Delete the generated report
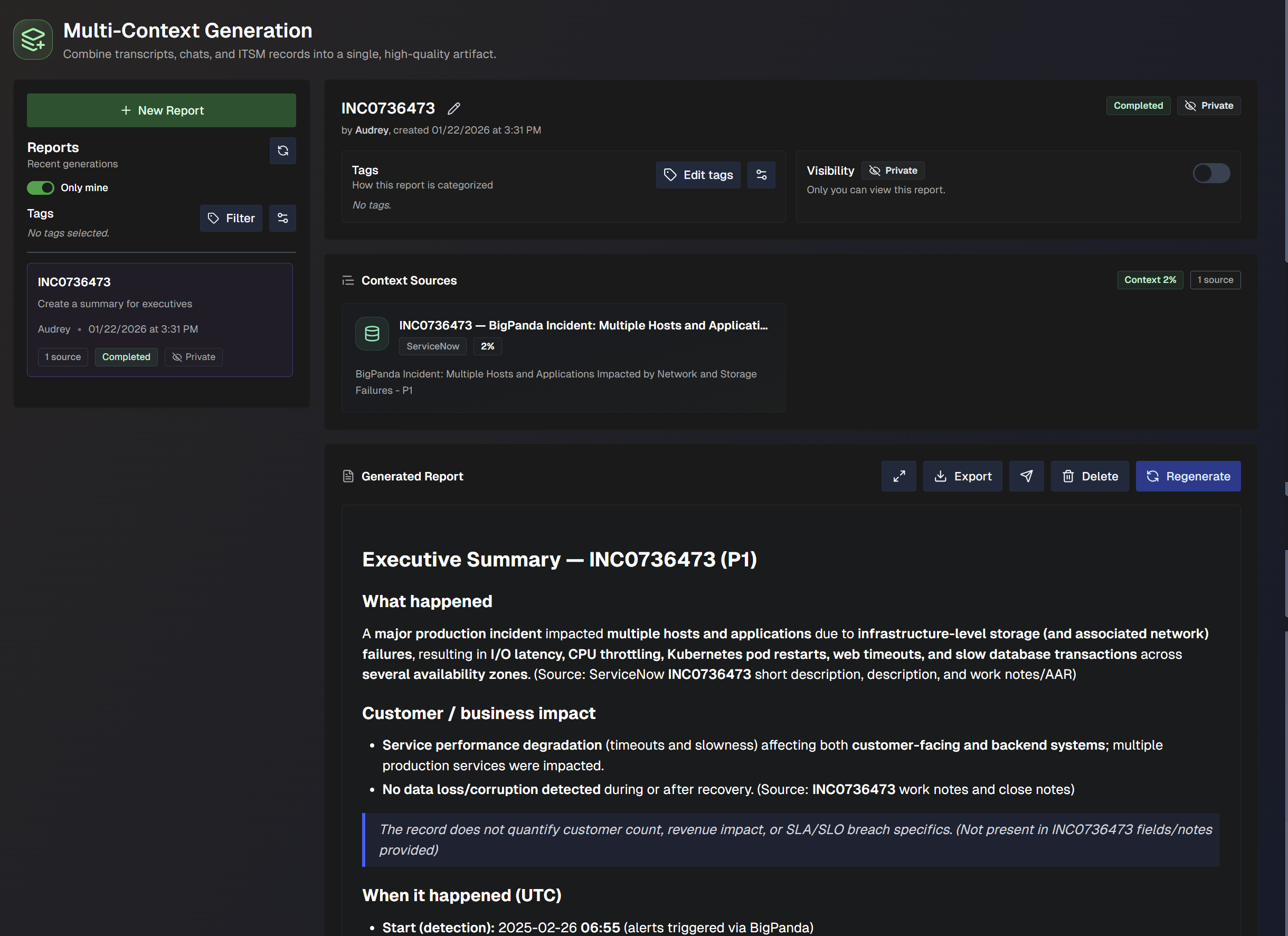The image size is (1288, 936). pyautogui.click(x=1089, y=476)
